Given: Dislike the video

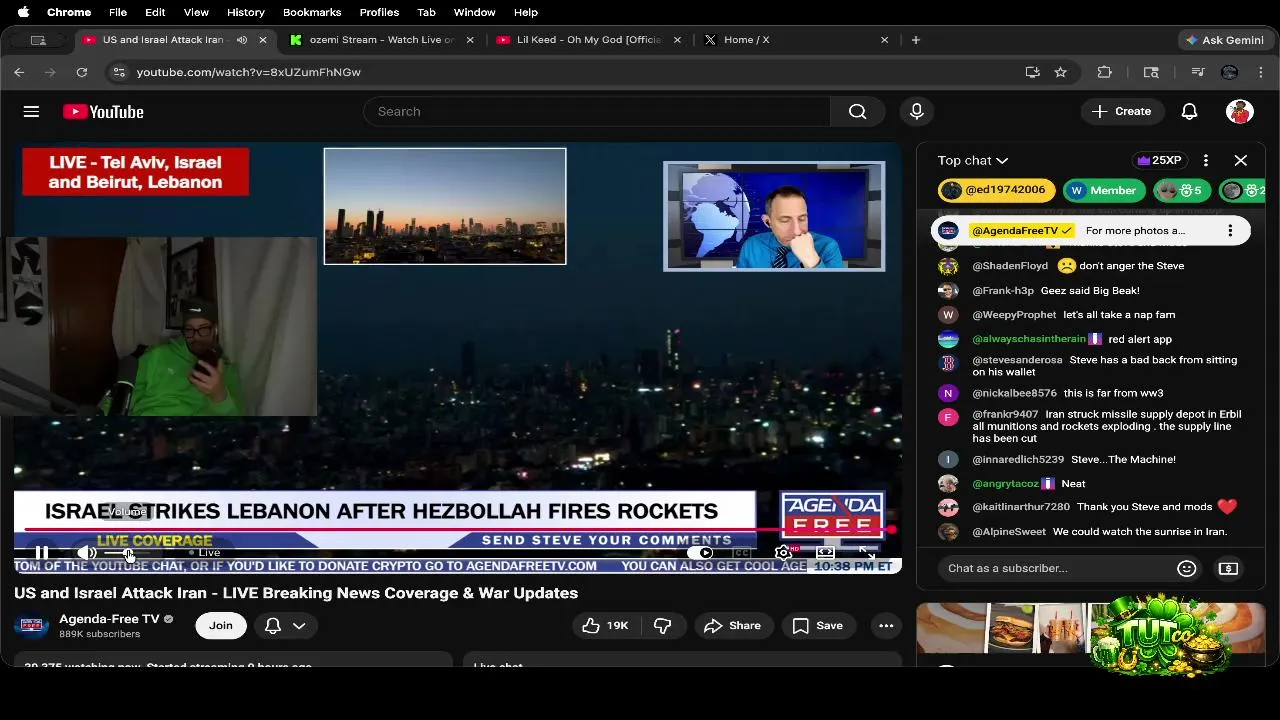Looking at the screenshot, I should [663, 625].
